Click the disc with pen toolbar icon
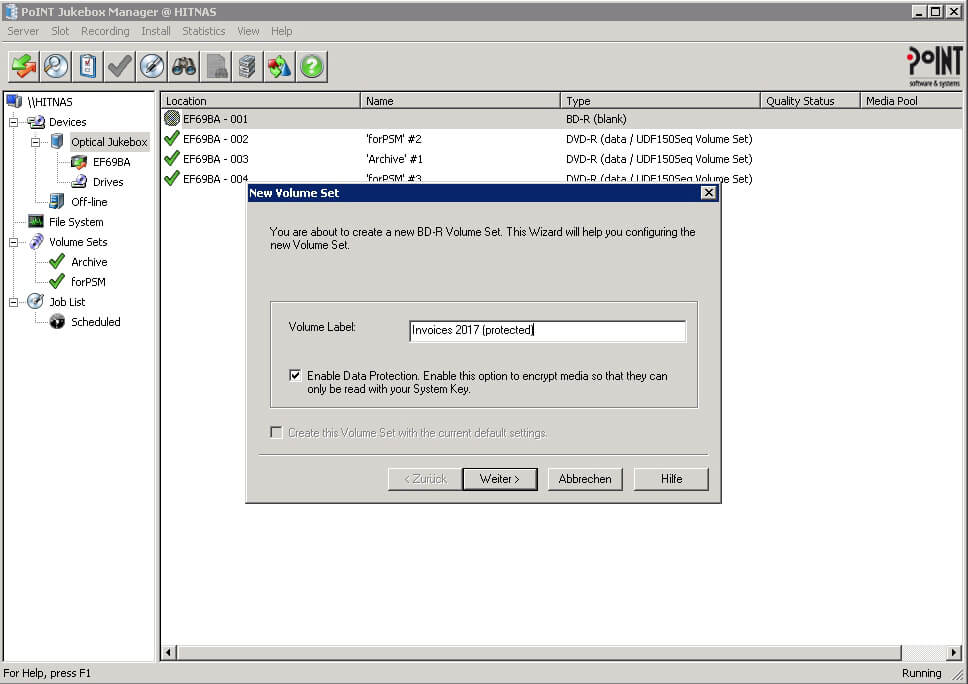968x684 pixels. (x=152, y=66)
